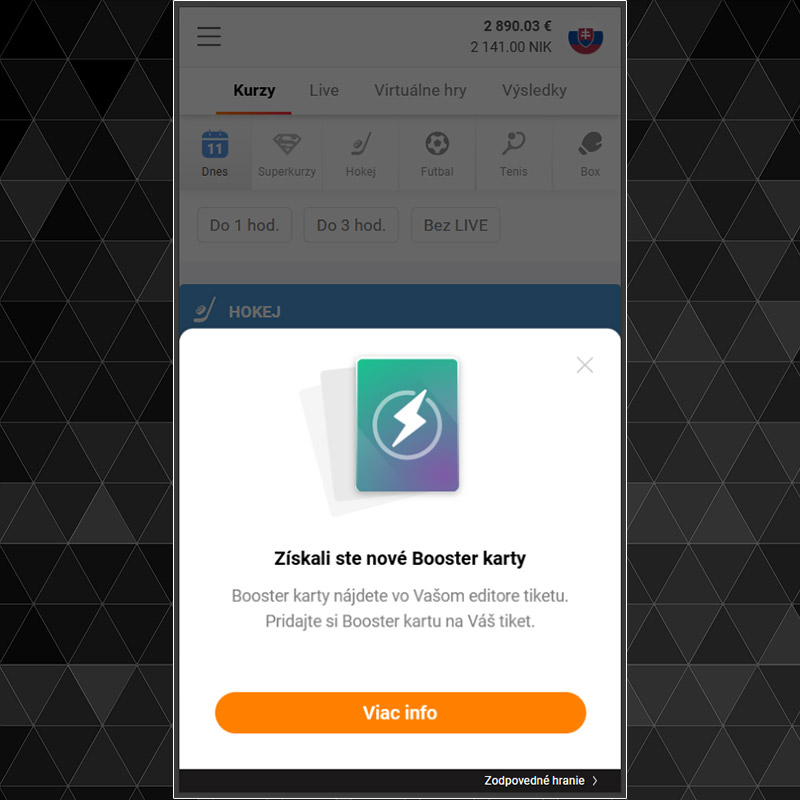Image resolution: width=800 pixels, height=800 pixels.
Task: Toggle the Do 3 hod. filter
Action: point(351,225)
